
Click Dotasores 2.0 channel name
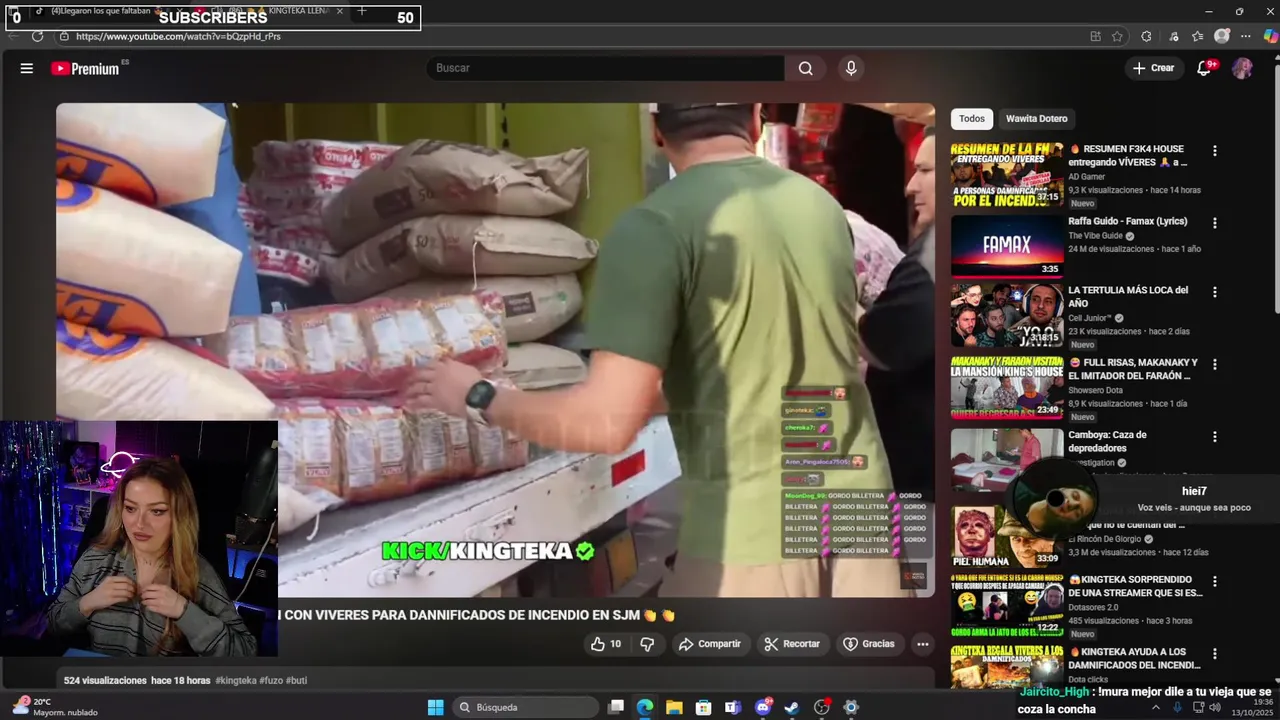(x=1093, y=607)
